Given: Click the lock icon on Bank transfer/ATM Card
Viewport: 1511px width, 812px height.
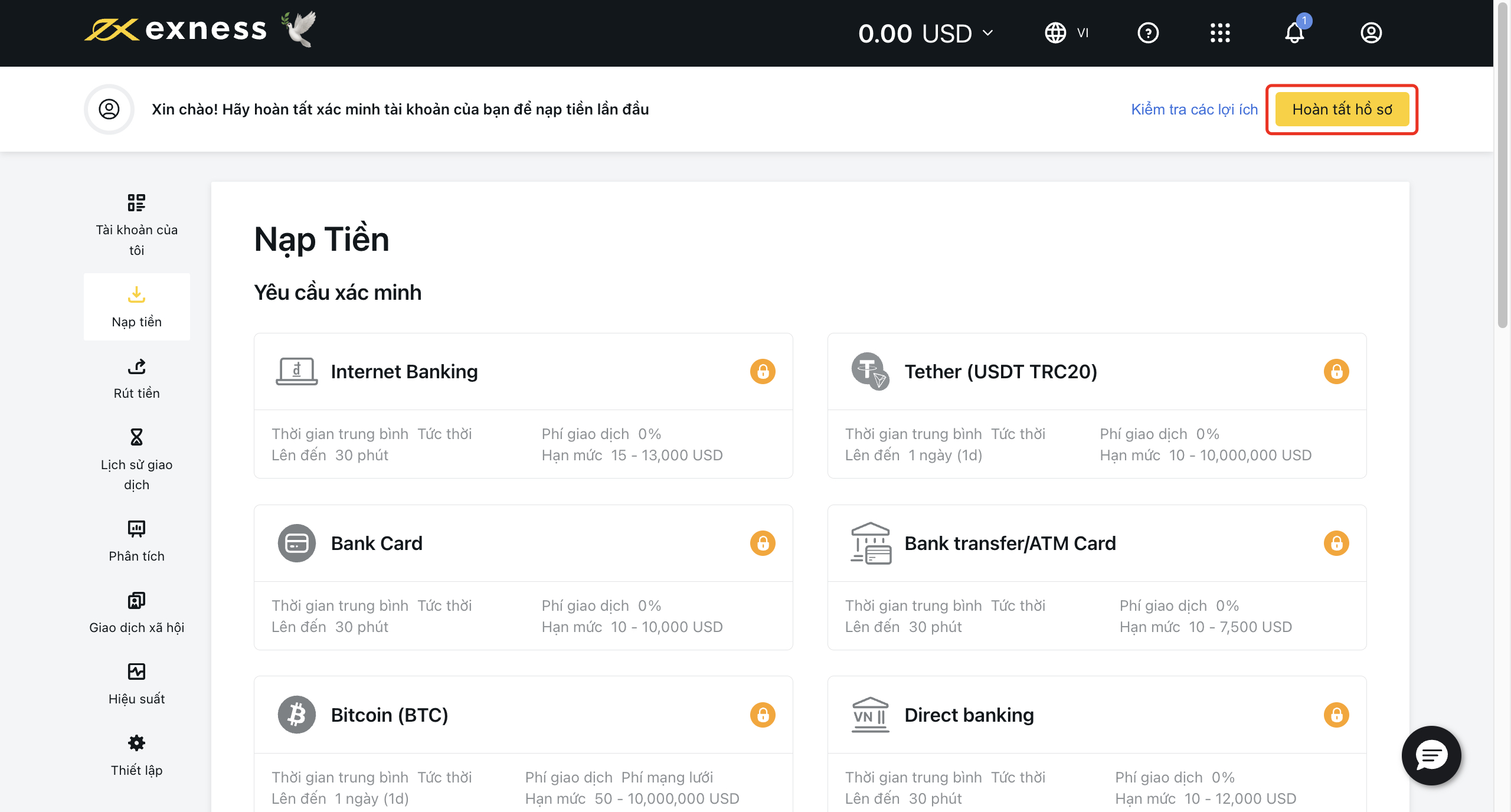Looking at the screenshot, I should pos(1336,543).
